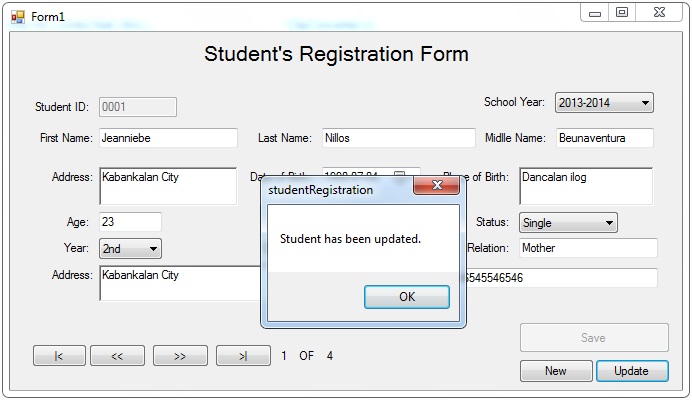Click the disabled Save button
This screenshot has height=400, width=692.
pos(594,338)
